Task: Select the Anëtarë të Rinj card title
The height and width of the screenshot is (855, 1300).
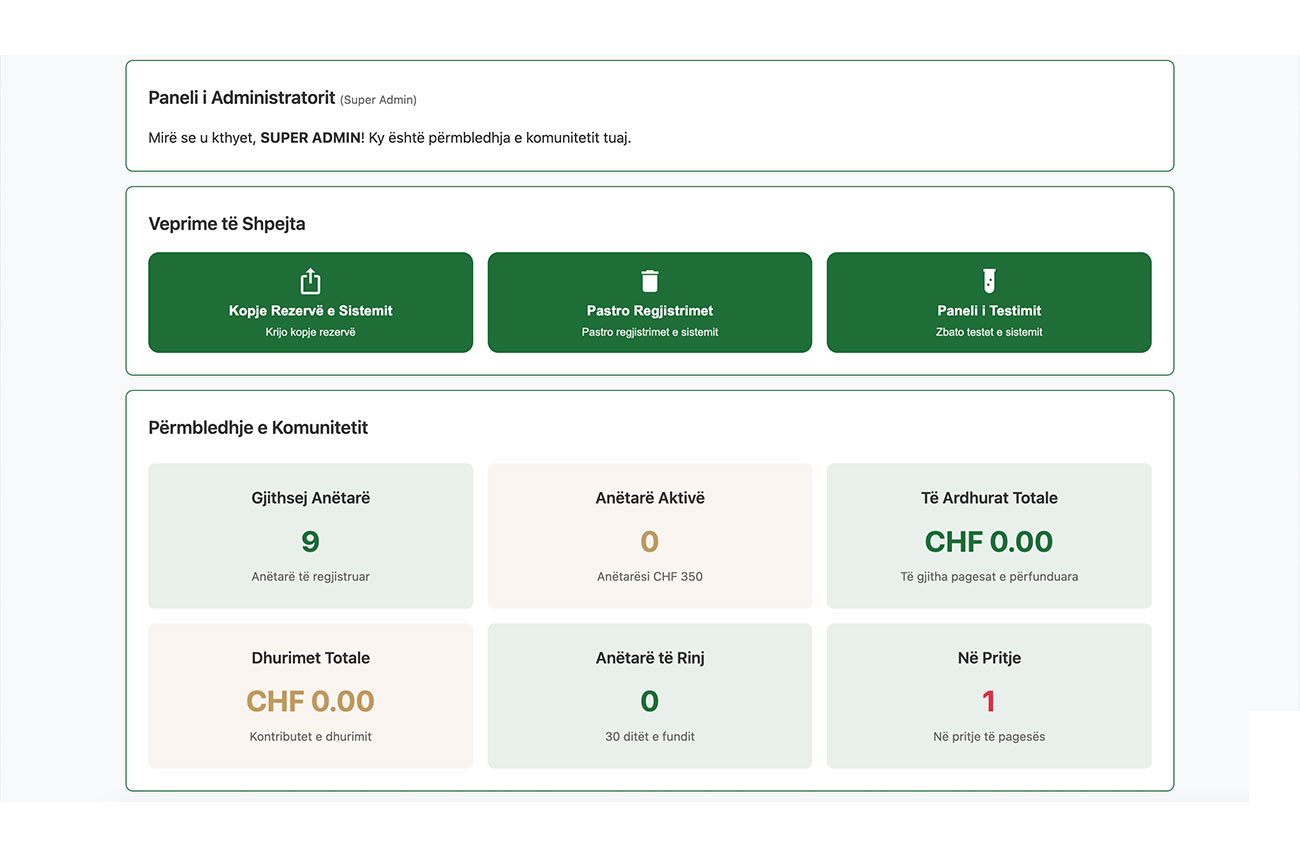Action: pyautogui.click(x=649, y=658)
